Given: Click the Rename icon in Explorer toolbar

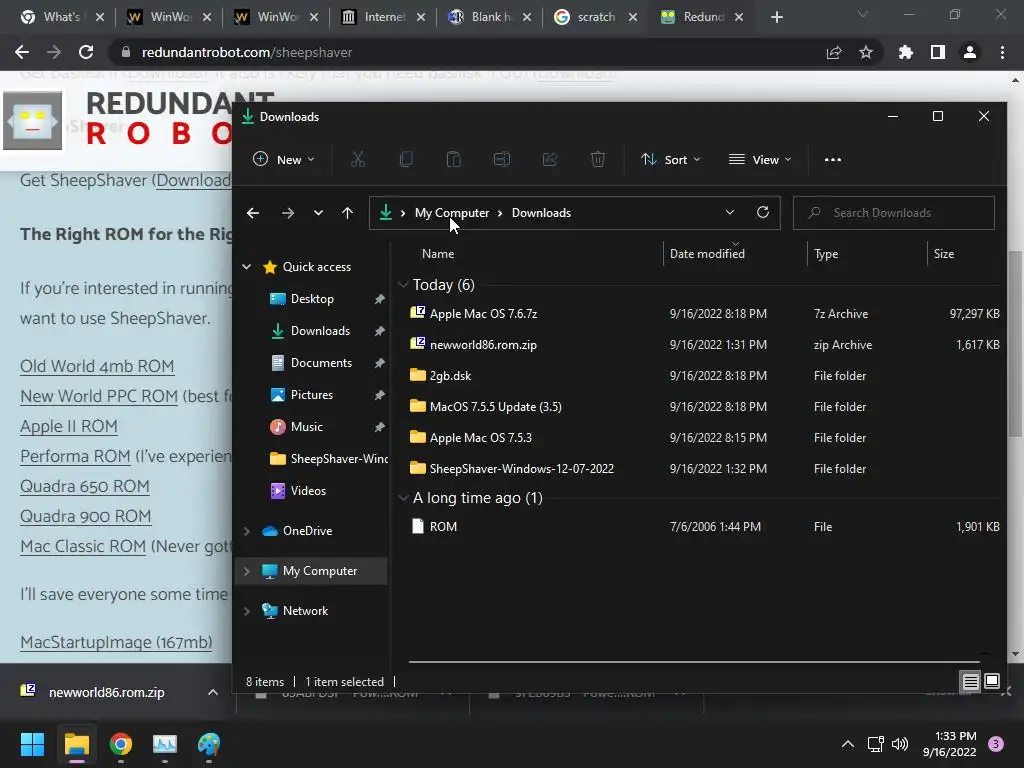Looking at the screenshot, I should click(x=502, y=159).
